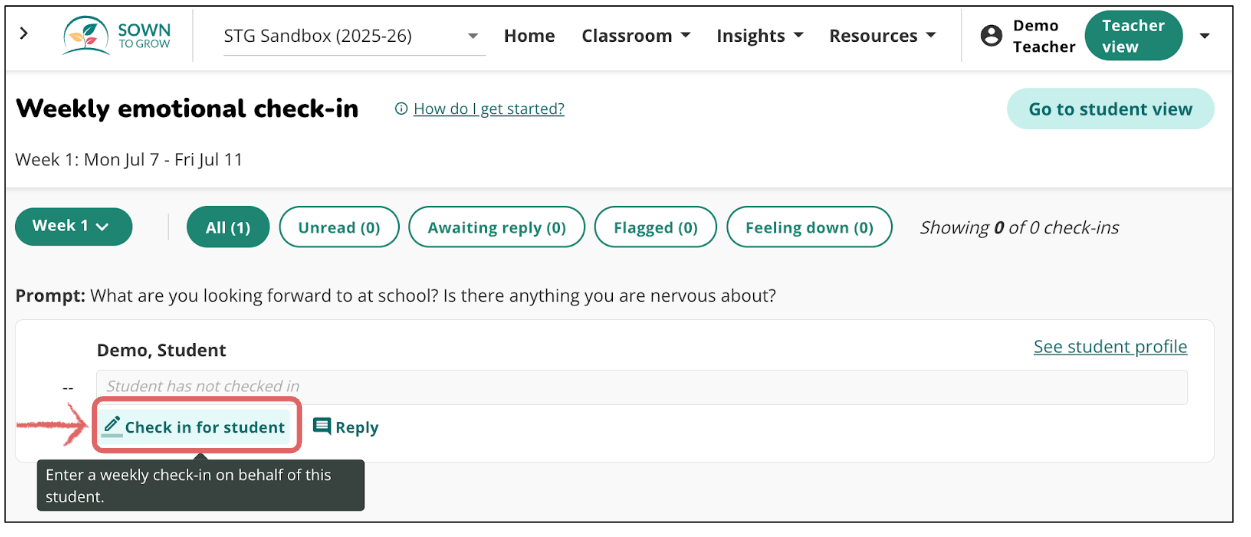Open the Resources menu
1251x537 pixels.
882,36
